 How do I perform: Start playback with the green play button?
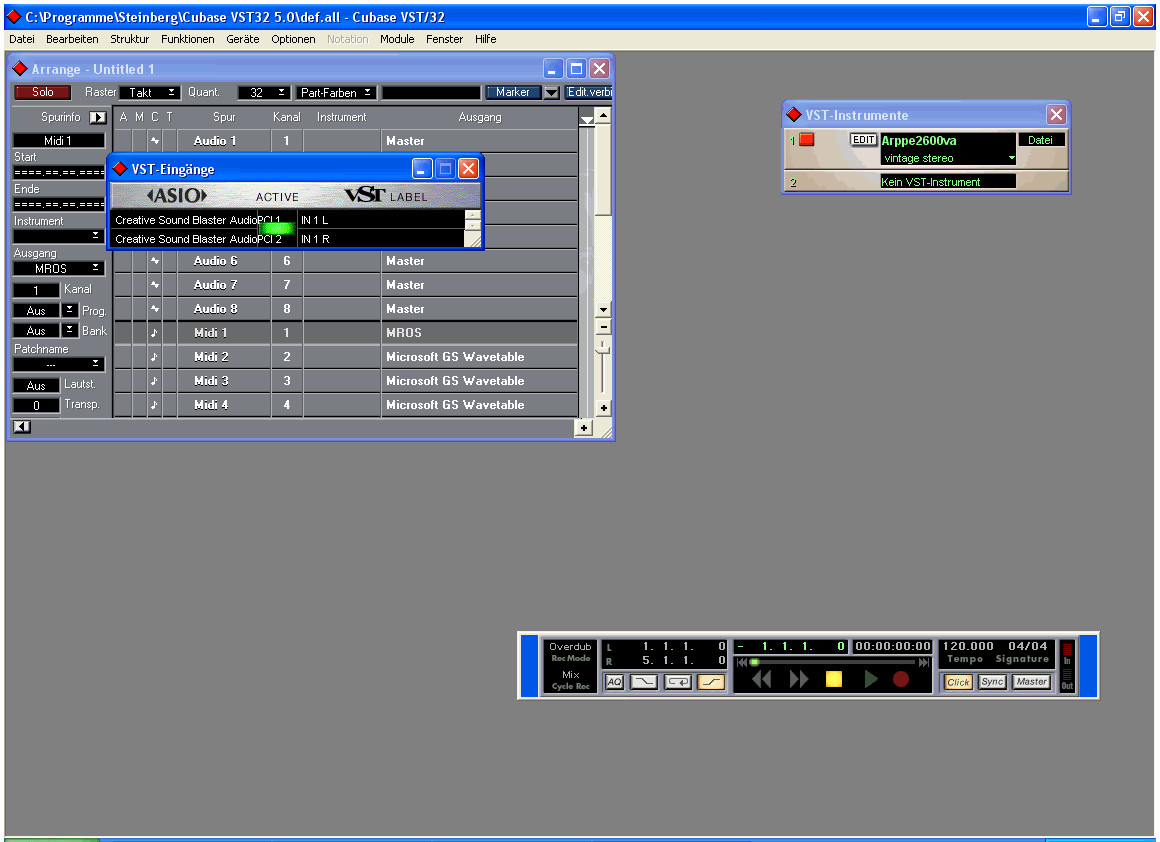871,679
